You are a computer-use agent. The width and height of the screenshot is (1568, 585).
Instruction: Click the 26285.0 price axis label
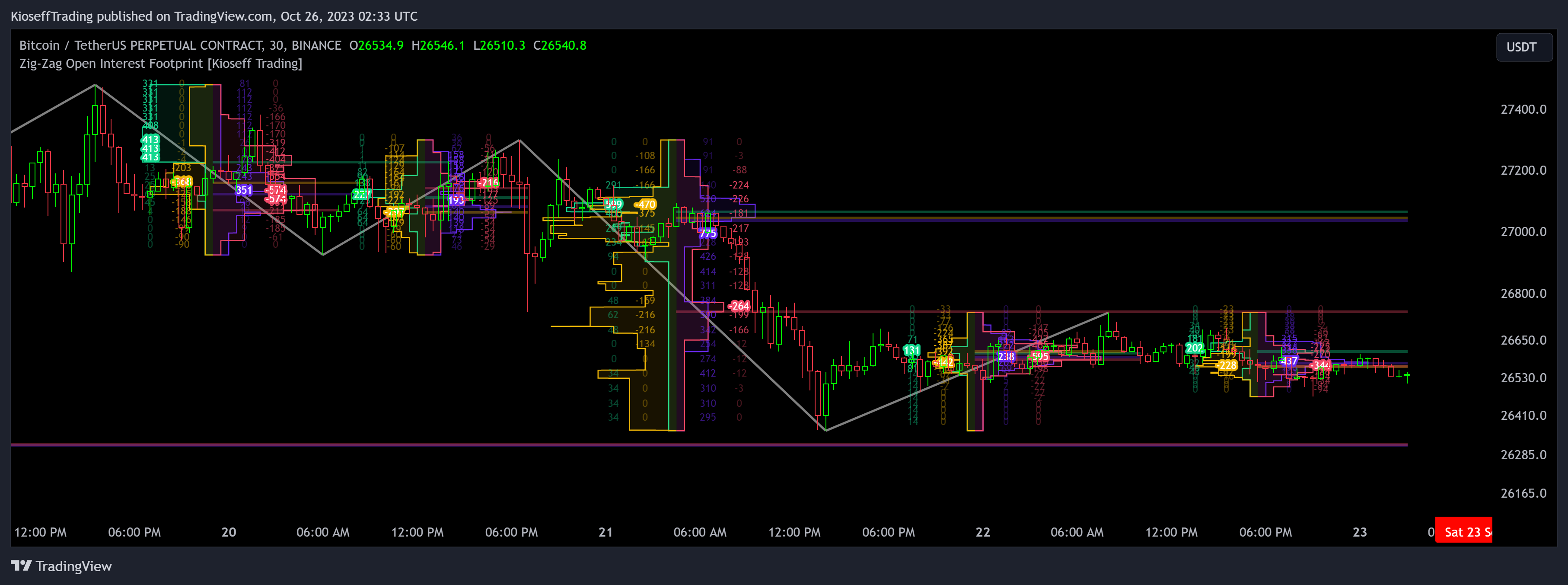pos(1523,455)
